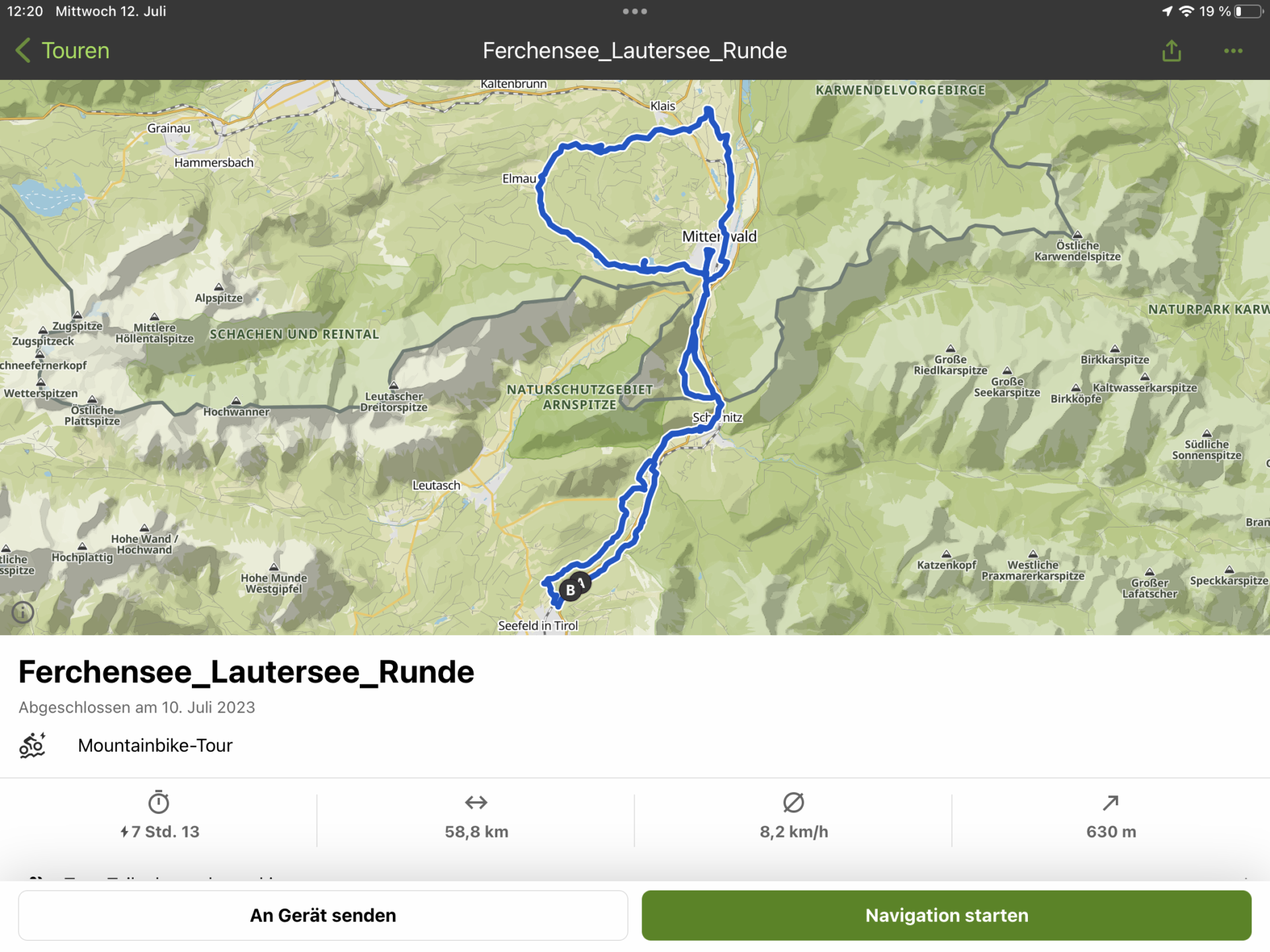Tap the Mittenwald label on map

719,236
